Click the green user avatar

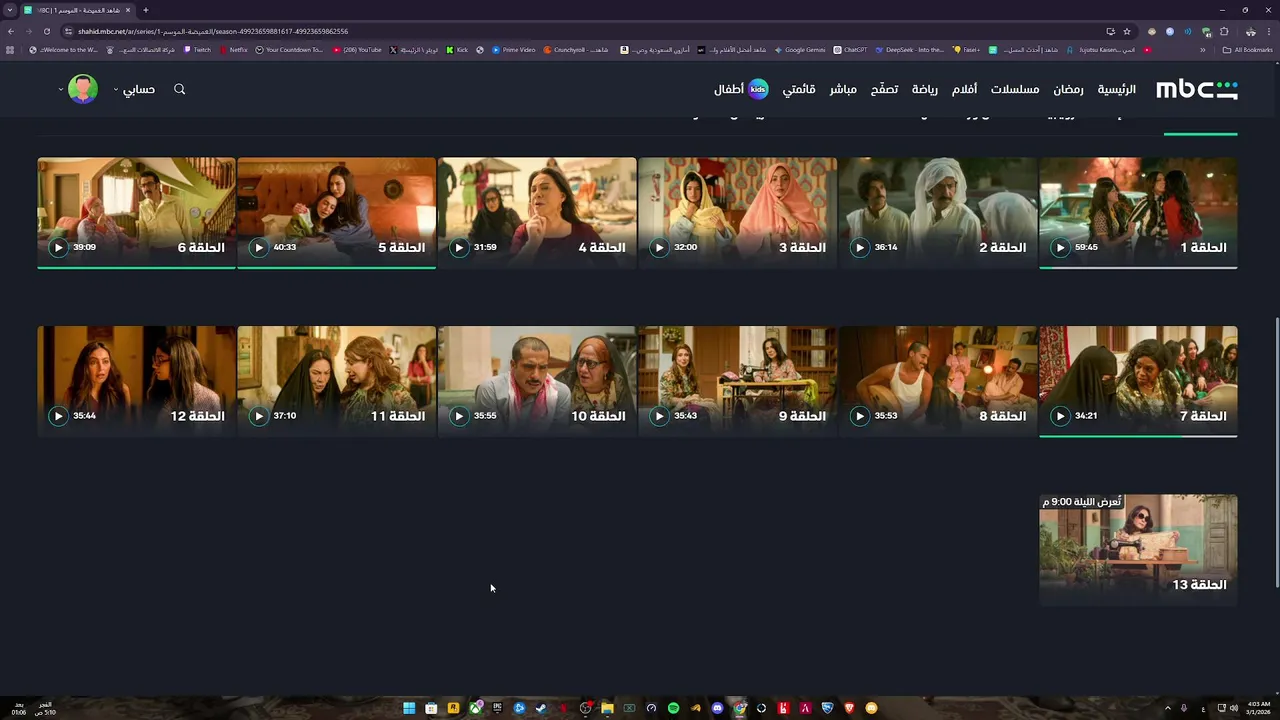click(83, 89)
